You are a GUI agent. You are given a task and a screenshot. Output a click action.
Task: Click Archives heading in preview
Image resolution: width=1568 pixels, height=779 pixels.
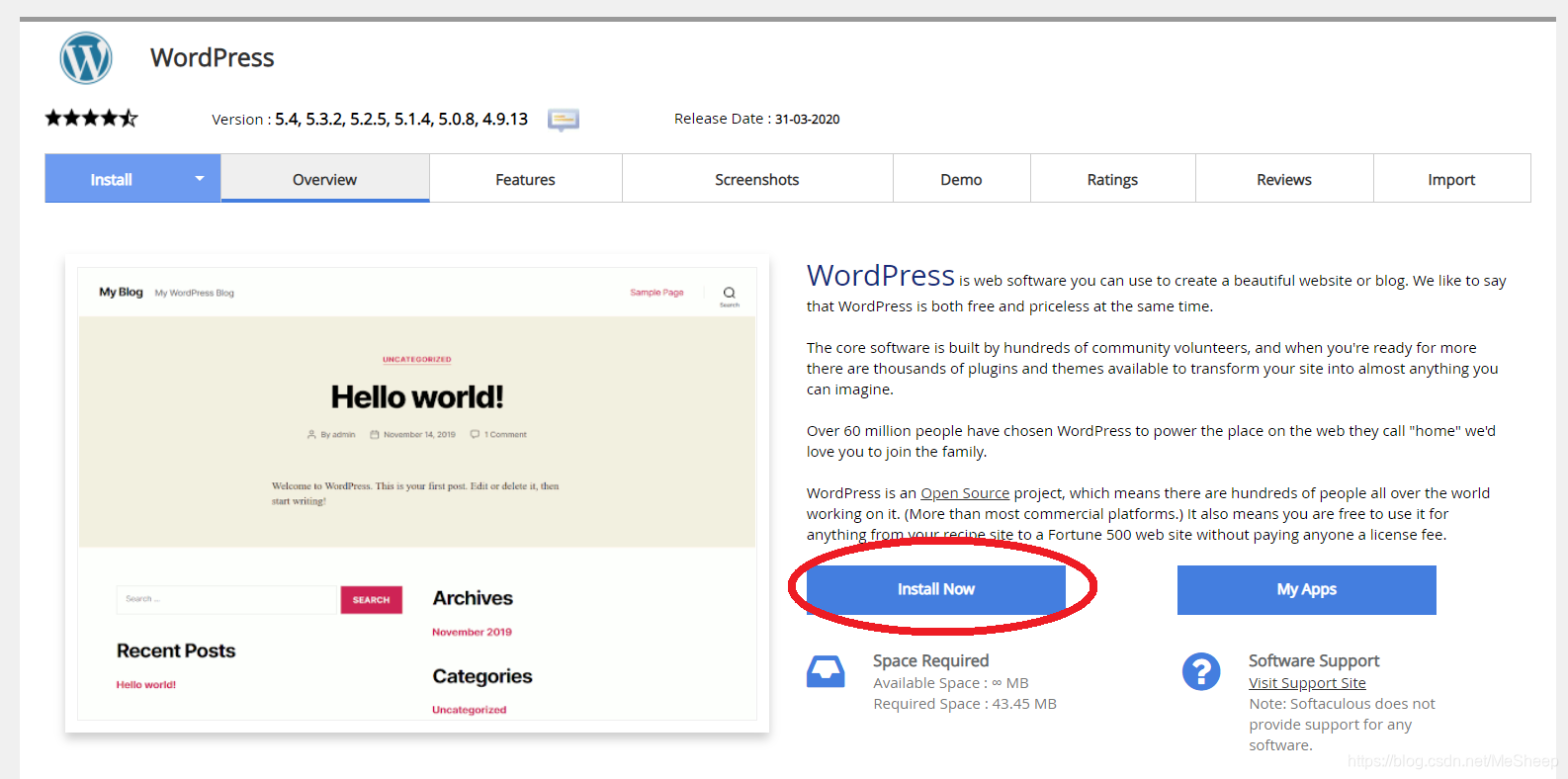[x=473, y=598]
